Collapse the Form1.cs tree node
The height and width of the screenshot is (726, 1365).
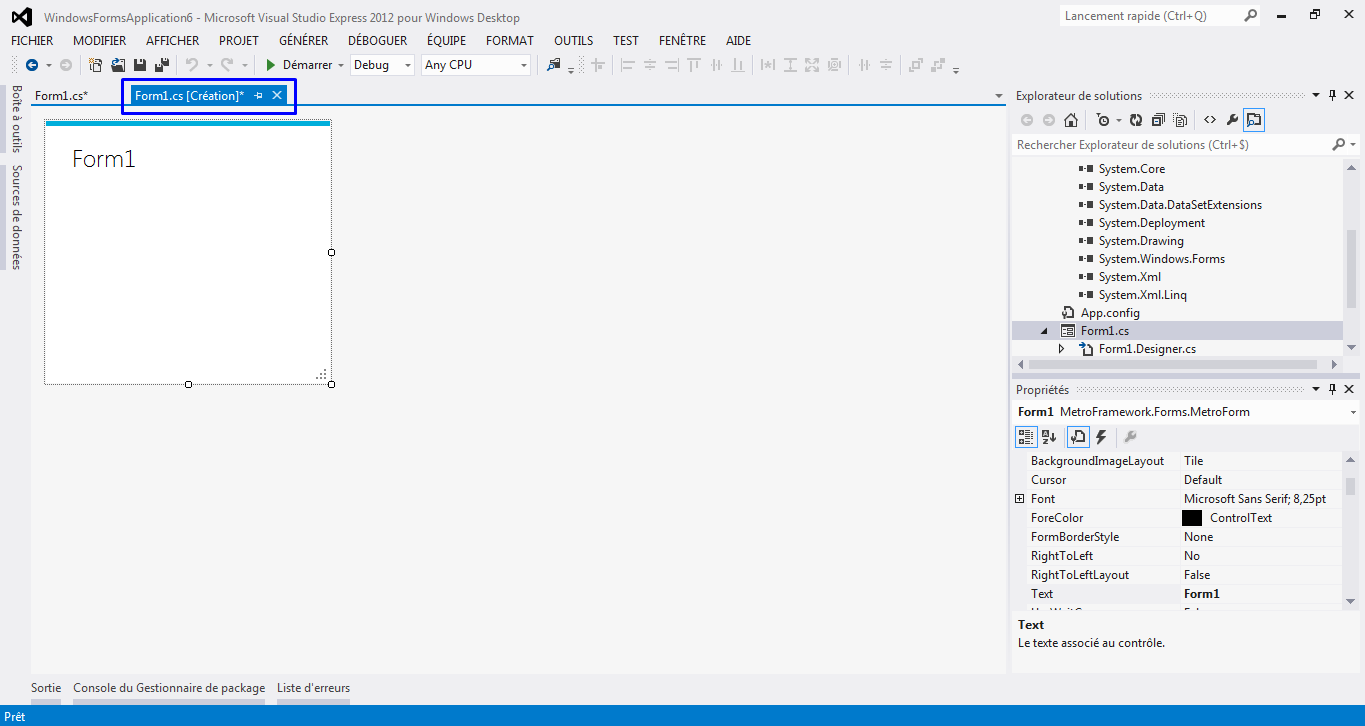pyautogui.click(x=1045, y=331)
